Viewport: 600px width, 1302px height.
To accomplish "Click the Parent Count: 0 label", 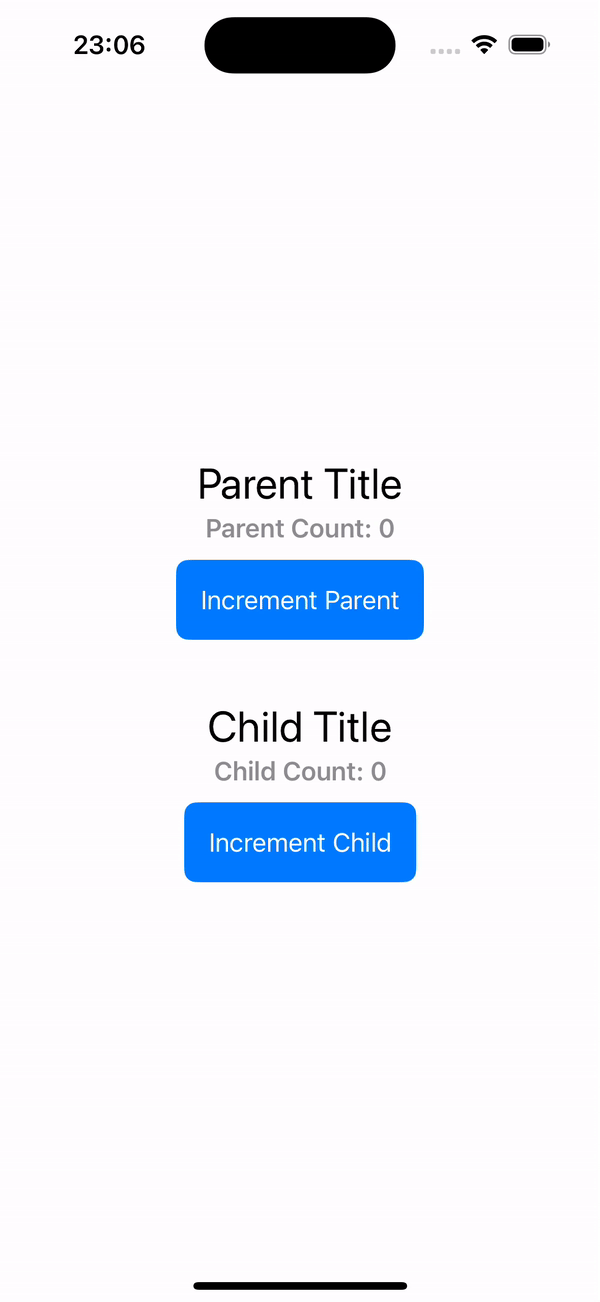I will 300,529.
